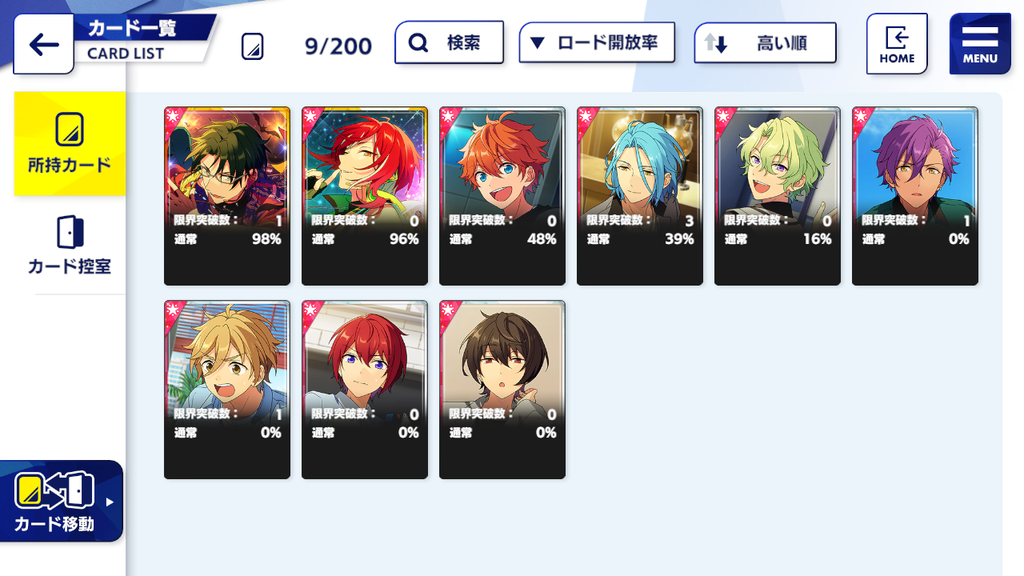This screenshot has width=1024, height=576.
Task: Open the purple-haired card at 0%
Action: [x=915, y=196]
